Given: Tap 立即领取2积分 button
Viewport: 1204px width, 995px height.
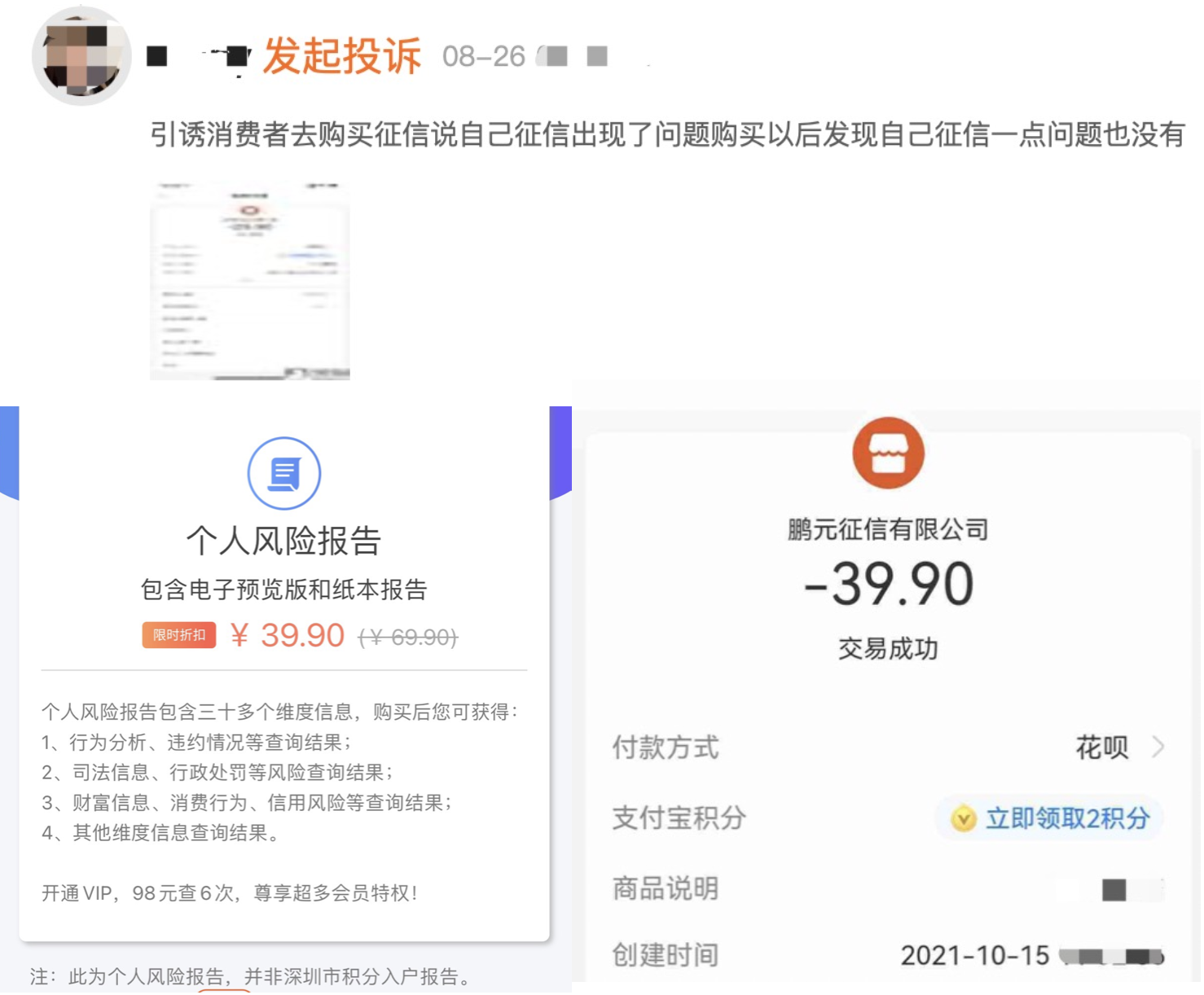Looking at the screenshot, I should 1066,817.
